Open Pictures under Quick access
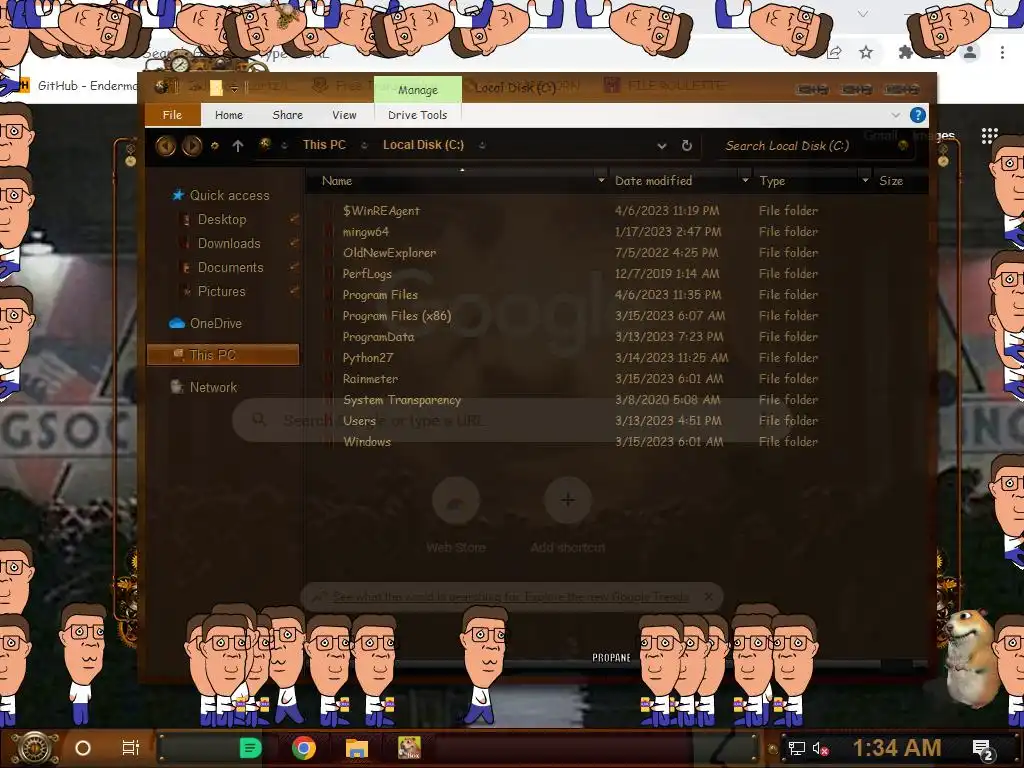Image resolution: width=1024 pixels, height=768 pixels. [x=213, y=291]
